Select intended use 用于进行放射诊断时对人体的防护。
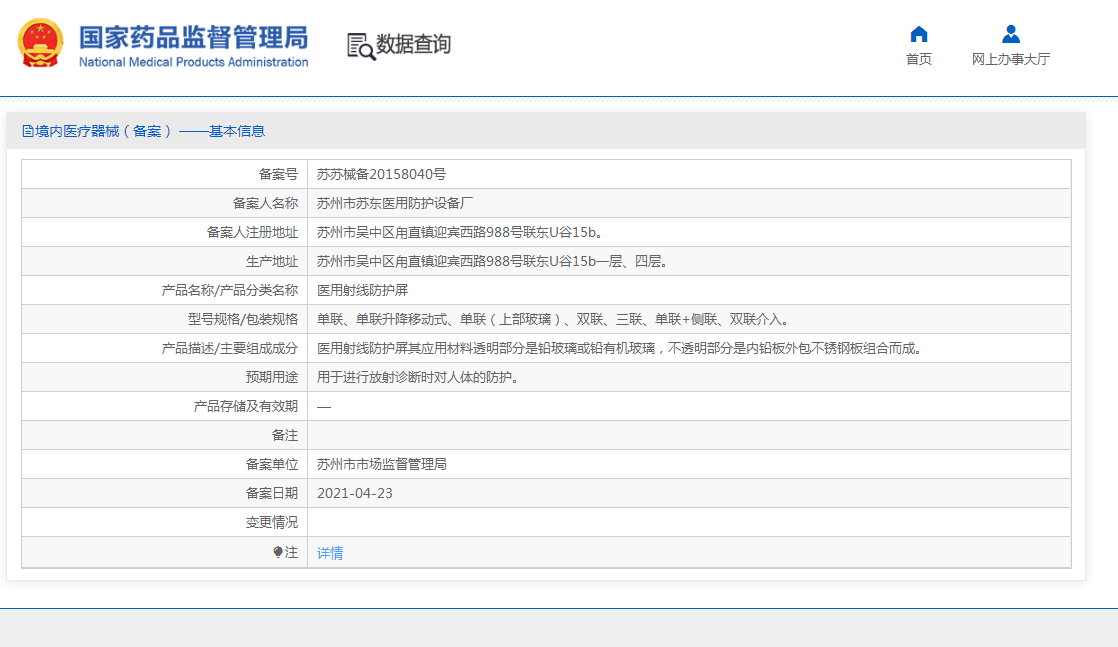The width and height of the screenshot is (1118, 647). pos(419,377)
